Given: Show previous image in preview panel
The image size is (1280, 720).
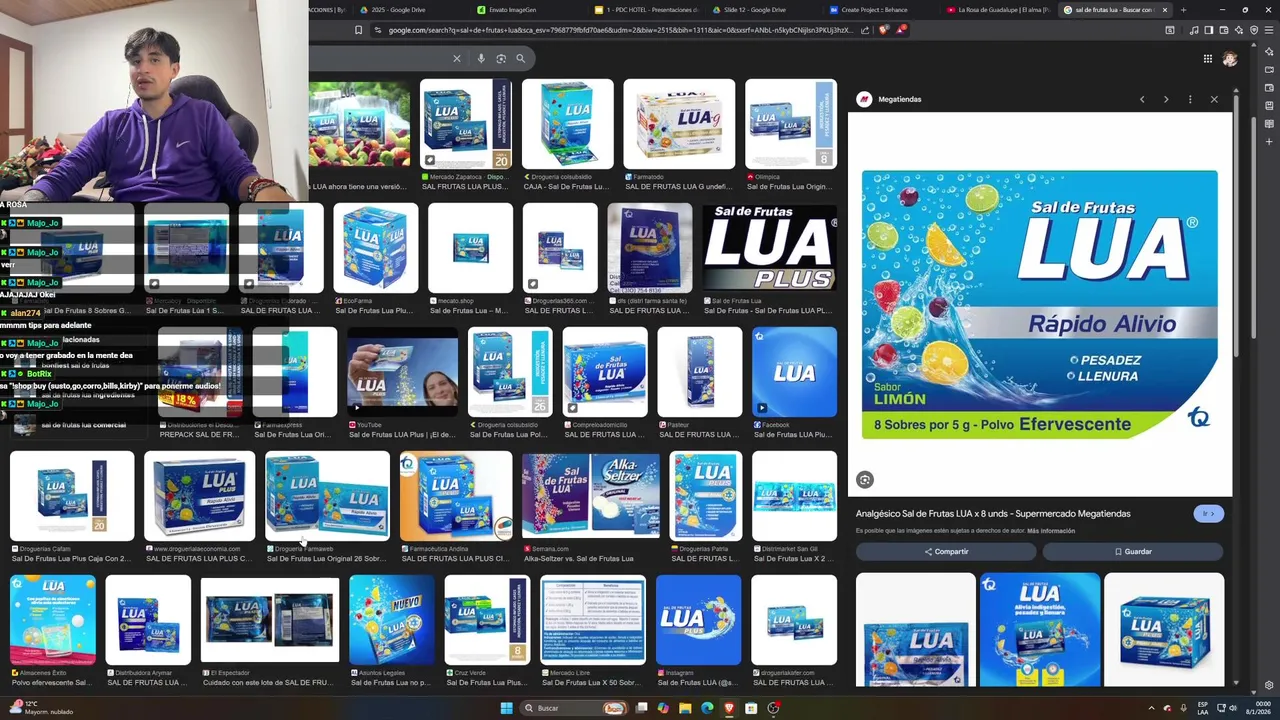Looking at the screenshot, I should coord(1142,99).
